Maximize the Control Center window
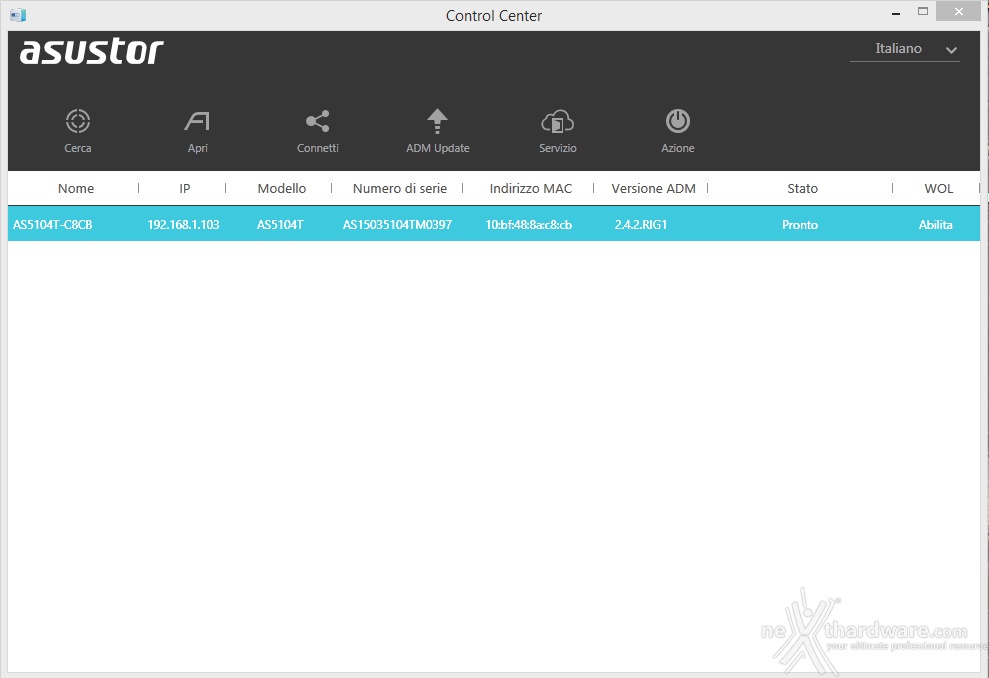This screenshot has height=678, width=989. pos(923,11)
